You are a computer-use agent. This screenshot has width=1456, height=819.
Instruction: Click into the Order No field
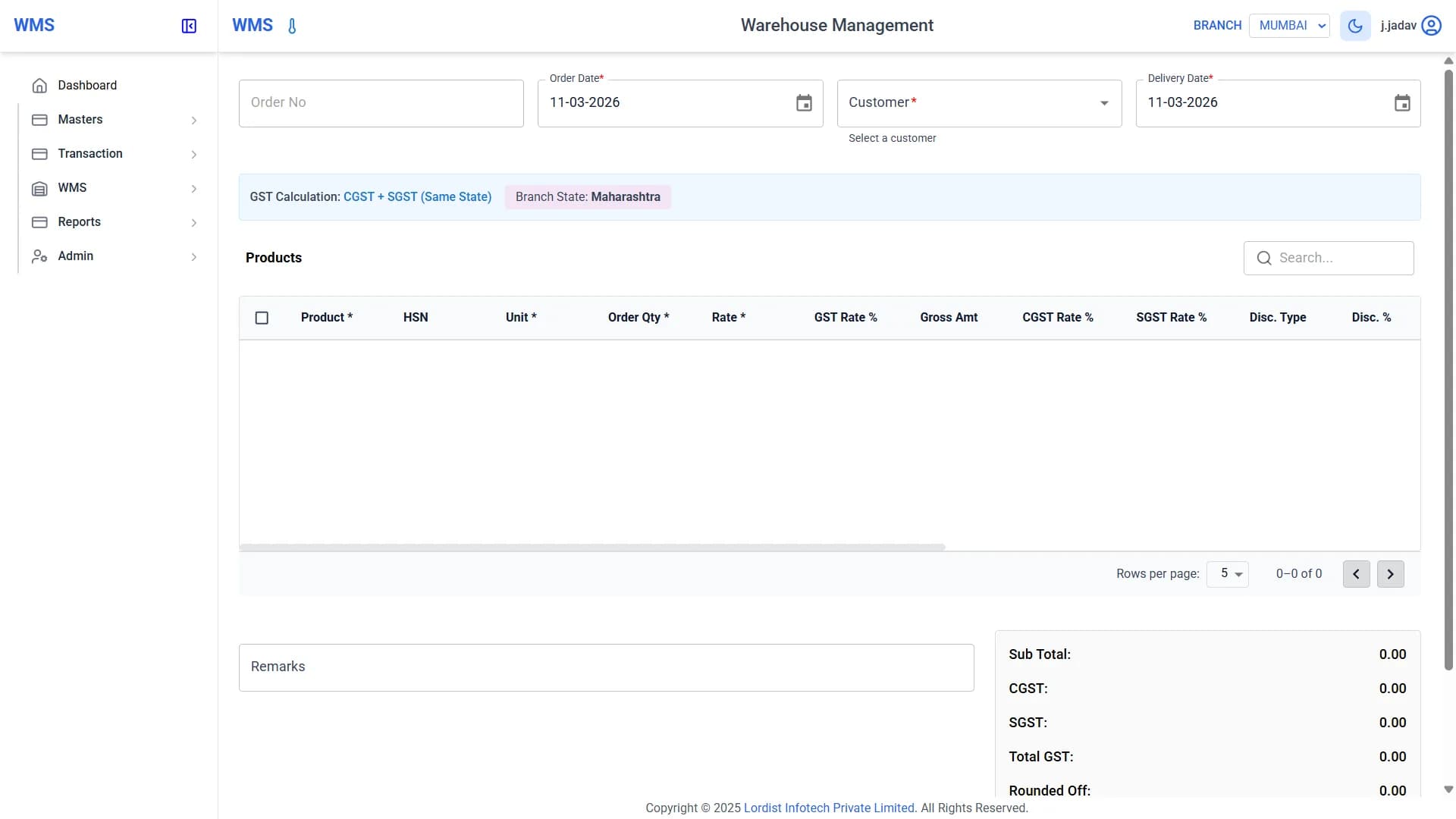tap(381, 103)
